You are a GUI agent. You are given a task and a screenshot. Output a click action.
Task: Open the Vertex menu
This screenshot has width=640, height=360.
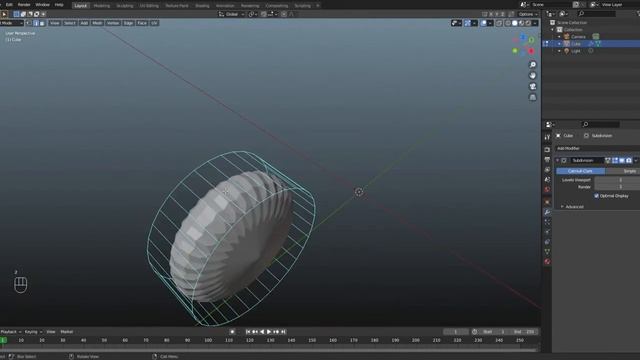tap(113, 23)
